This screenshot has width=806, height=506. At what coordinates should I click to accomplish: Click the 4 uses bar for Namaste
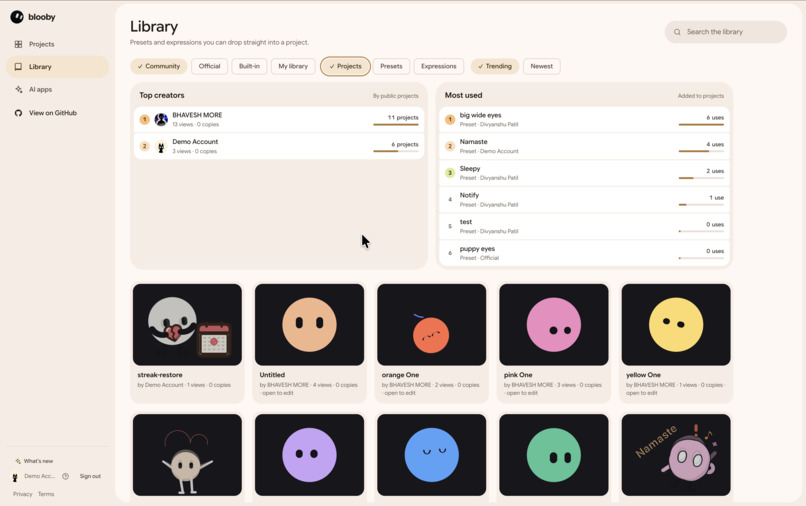(701, 151)
